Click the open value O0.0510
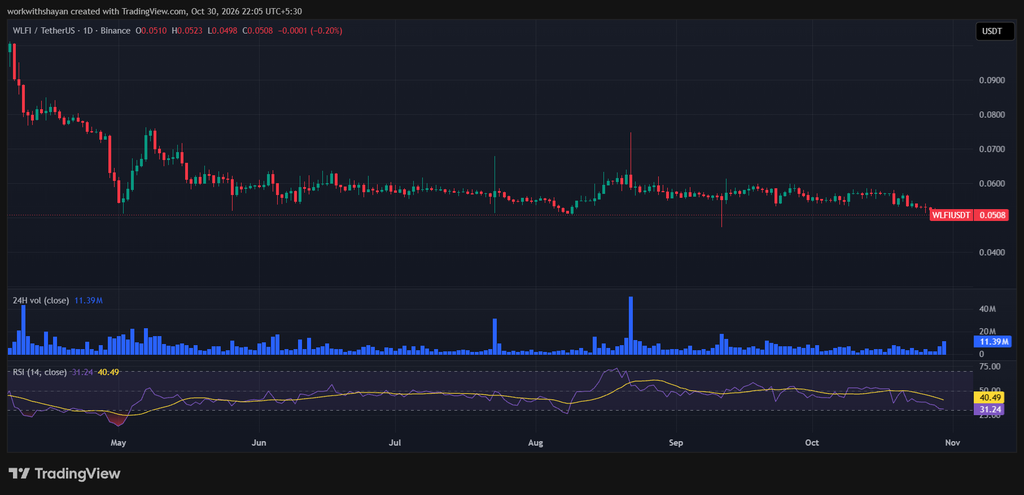1024x495 pixels. (150, 31)
